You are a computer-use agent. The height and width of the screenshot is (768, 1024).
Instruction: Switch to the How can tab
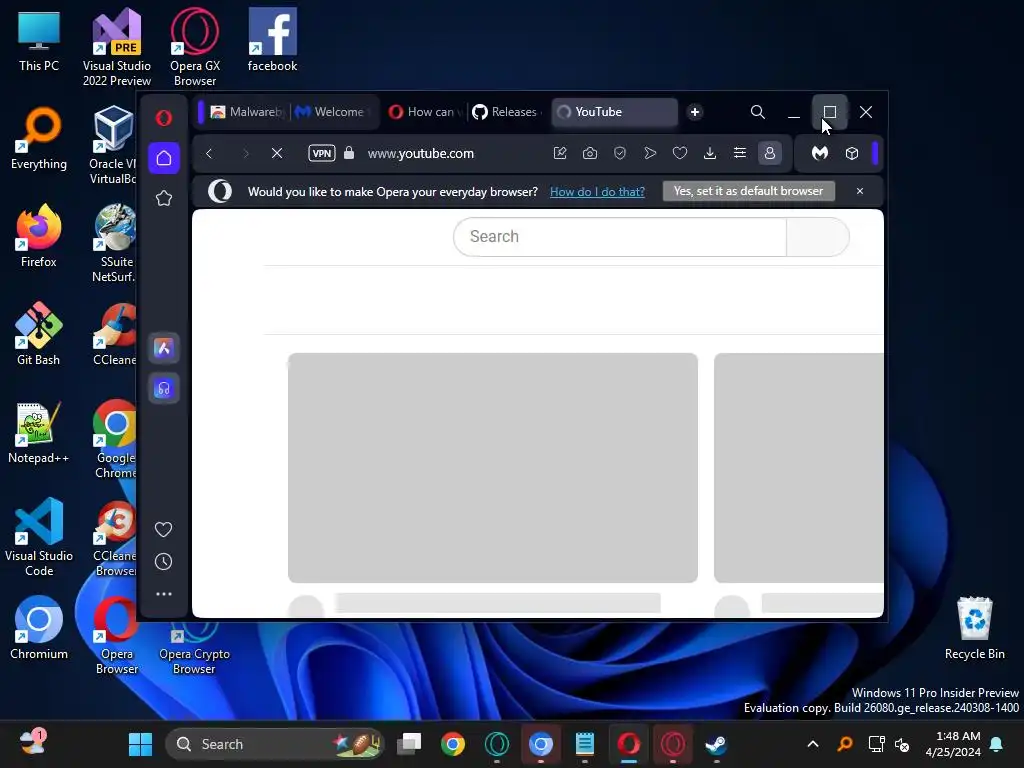tap(424, 112)
